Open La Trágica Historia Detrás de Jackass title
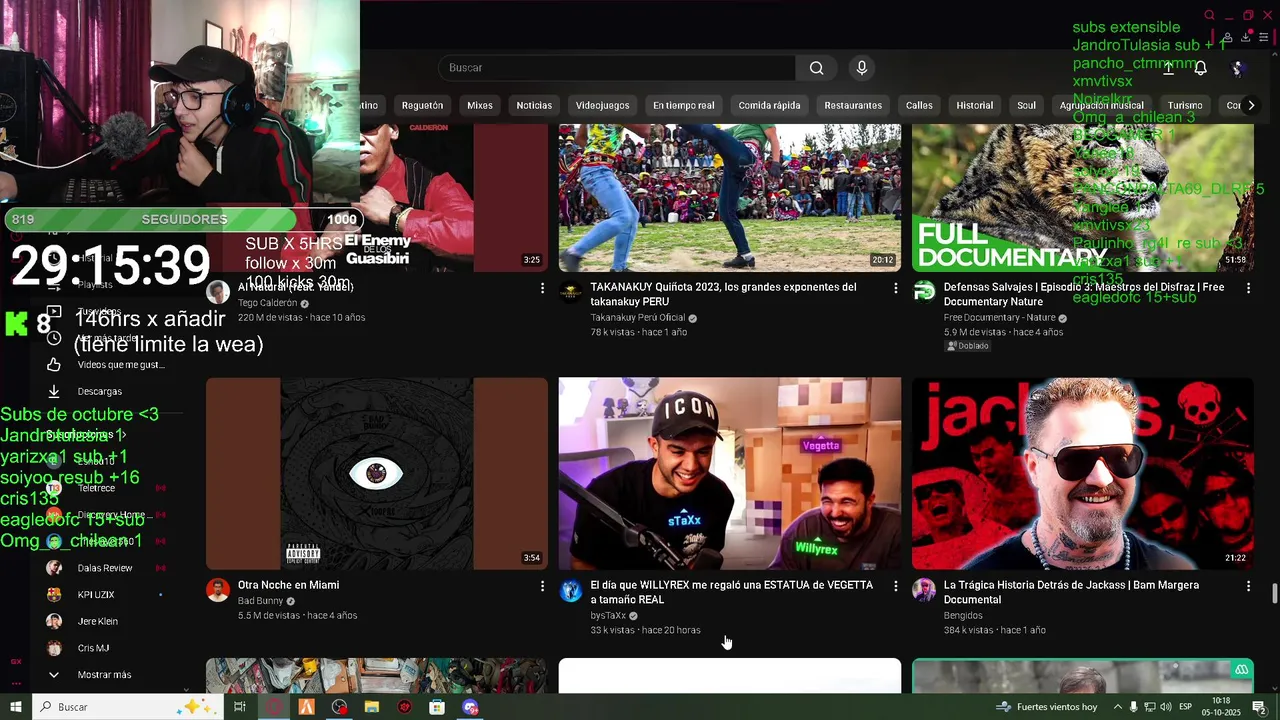Screen dimensions: 1280x720 [x=1071, y=592]
